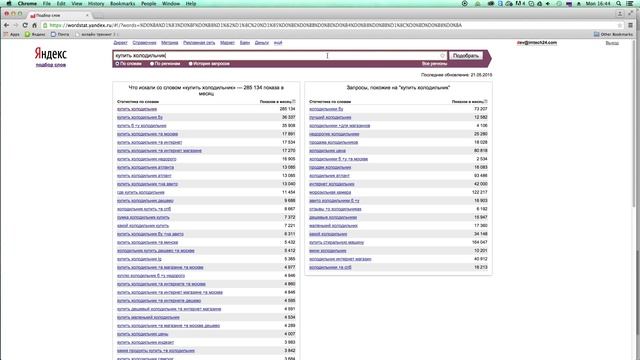Click help icon beside left Показов в месяц
The width and height of the screenshot is (640, 360).
(x=294, y=101)
